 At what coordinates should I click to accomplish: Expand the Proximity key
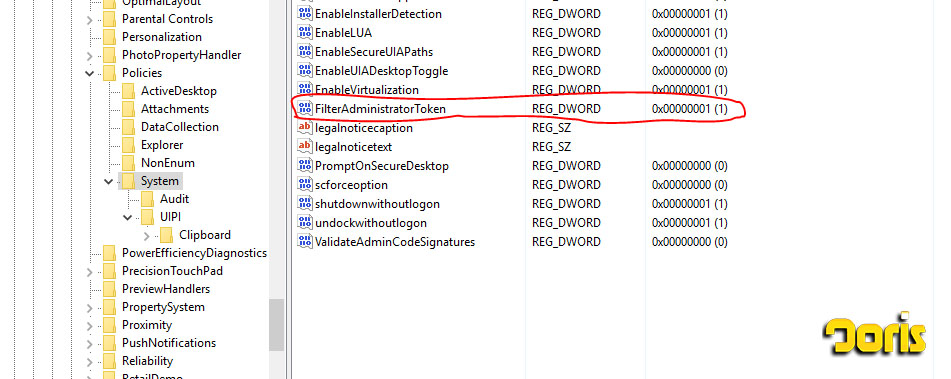[x=90, y=326]
